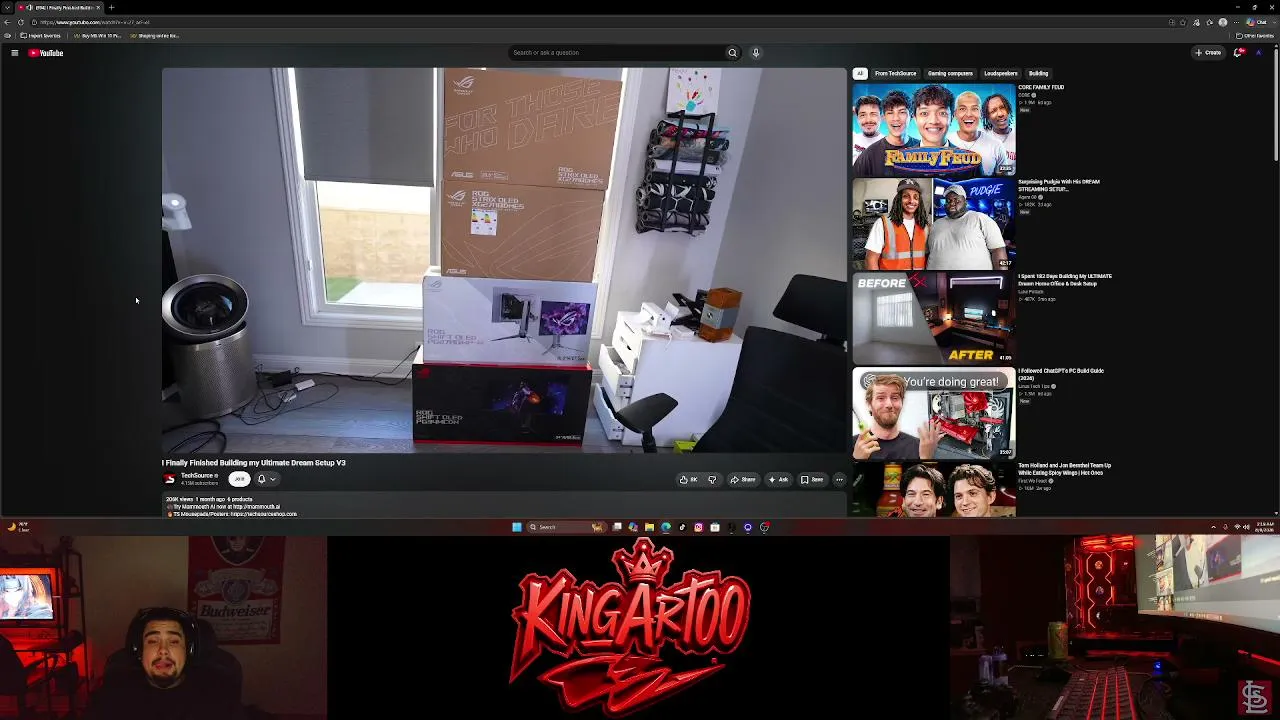
Task: Go back with the browser back arrow
Action: (x=8, y=22)
